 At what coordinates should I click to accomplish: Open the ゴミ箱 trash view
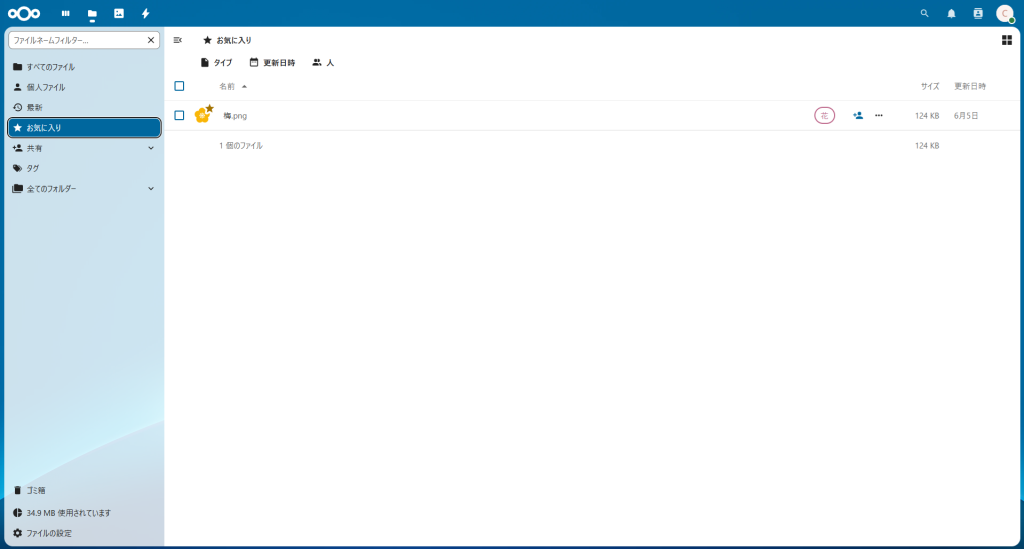pyautogui.click(x=35, y=490)
